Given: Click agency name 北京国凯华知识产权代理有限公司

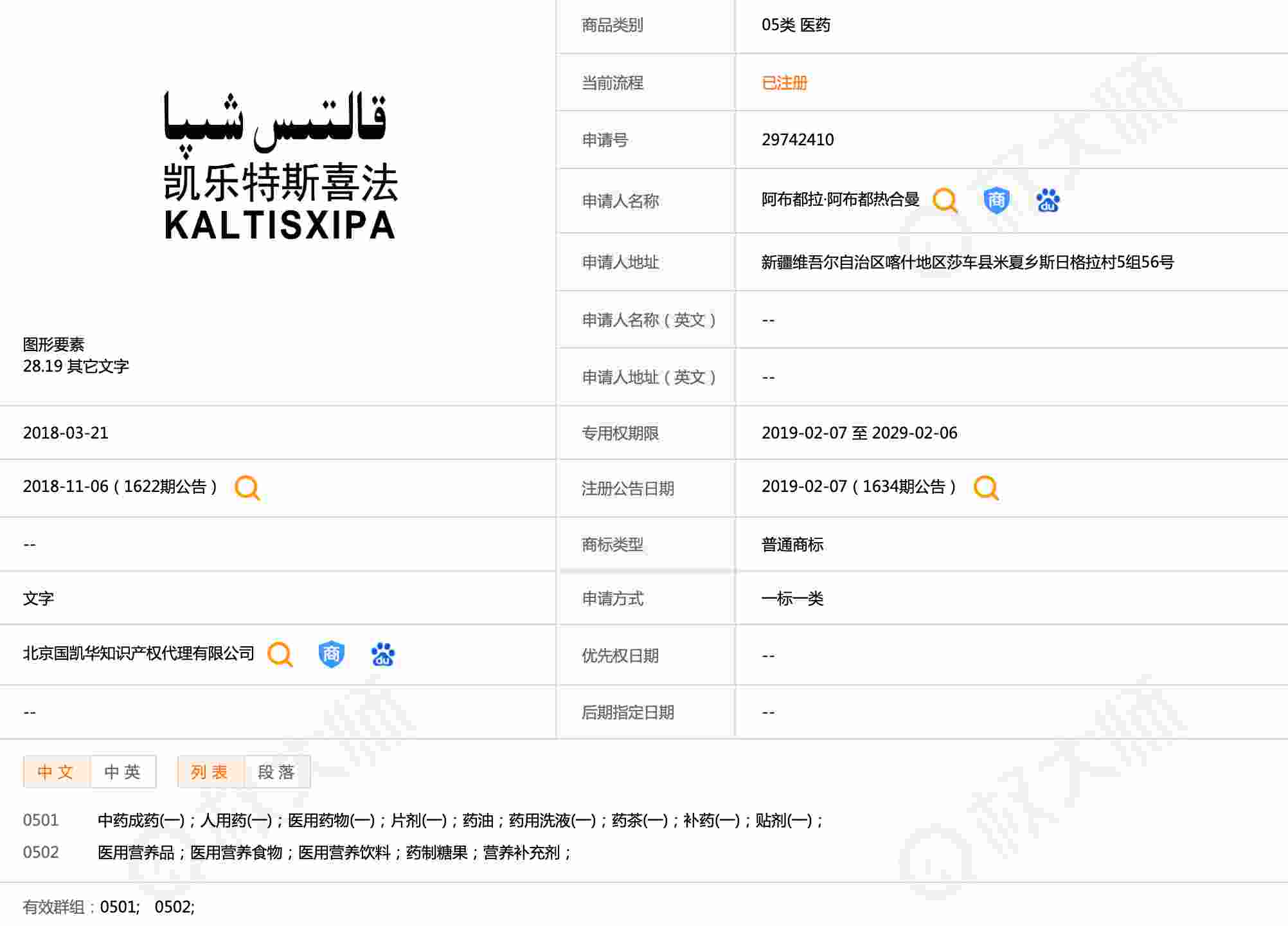Looking at the screenshot, I should [138, 654].
